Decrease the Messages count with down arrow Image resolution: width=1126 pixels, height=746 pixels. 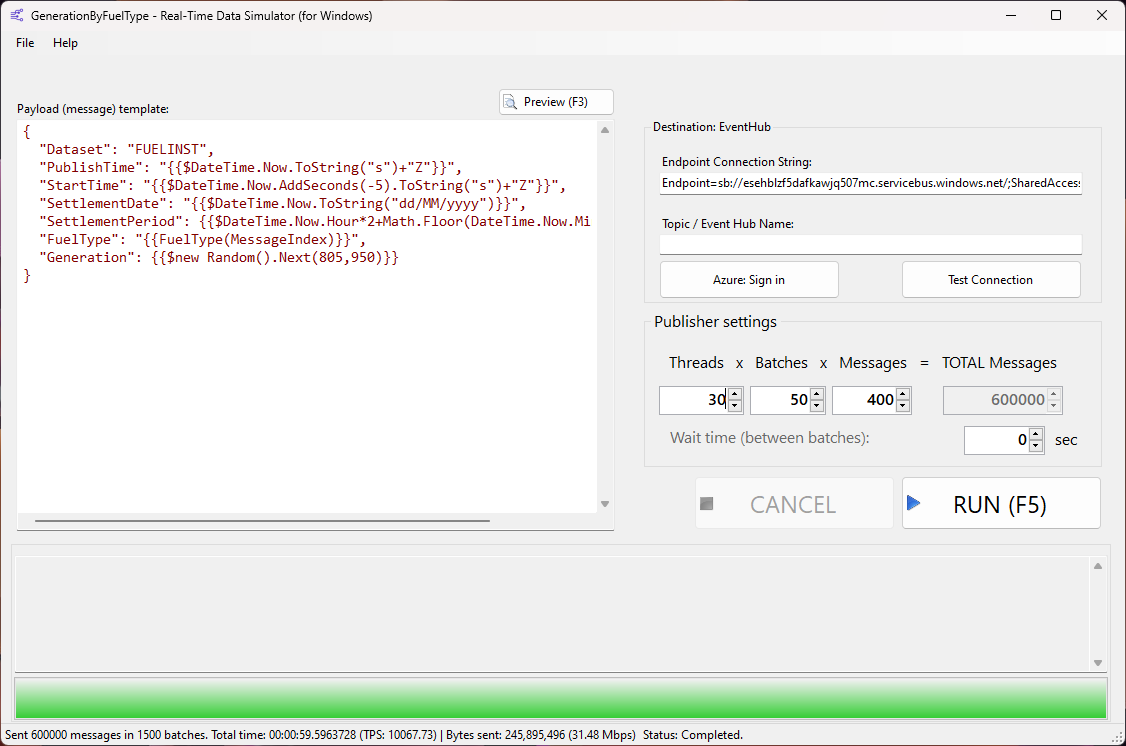coord(903,406)
